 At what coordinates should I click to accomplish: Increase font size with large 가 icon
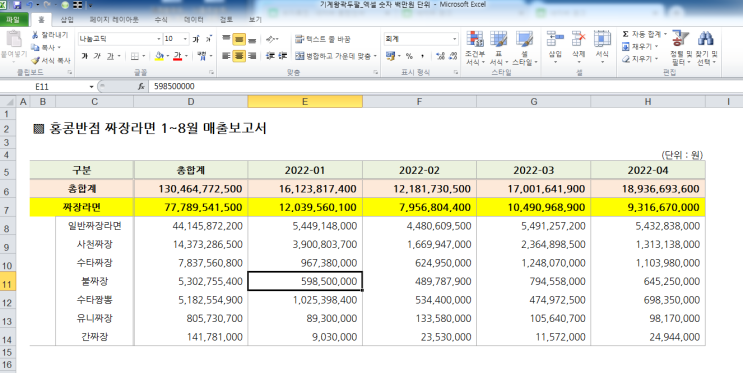pyautogui.click(x=196, y=39)
